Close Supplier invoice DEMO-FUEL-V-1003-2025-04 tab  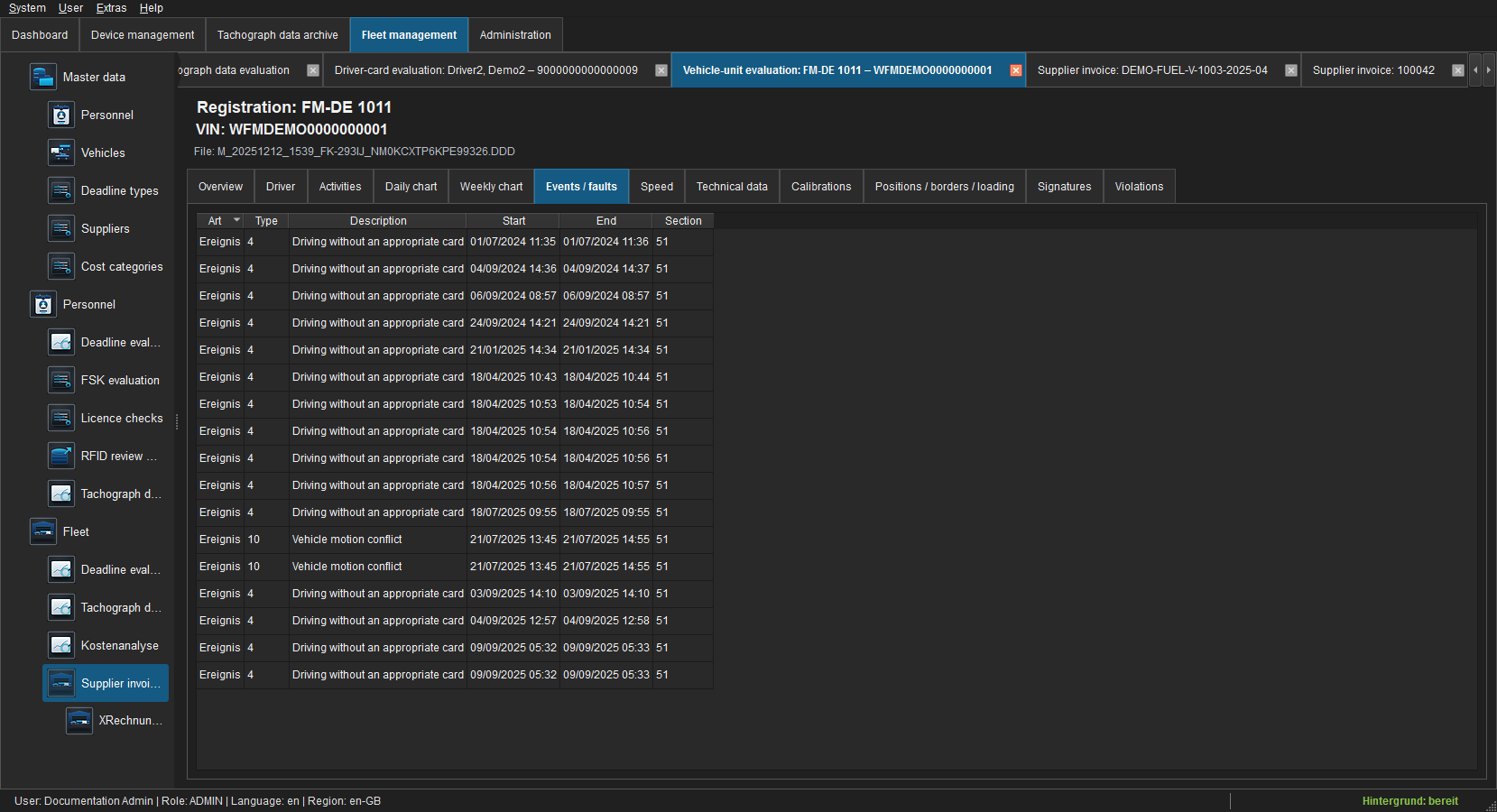(x=1291, y=70)
